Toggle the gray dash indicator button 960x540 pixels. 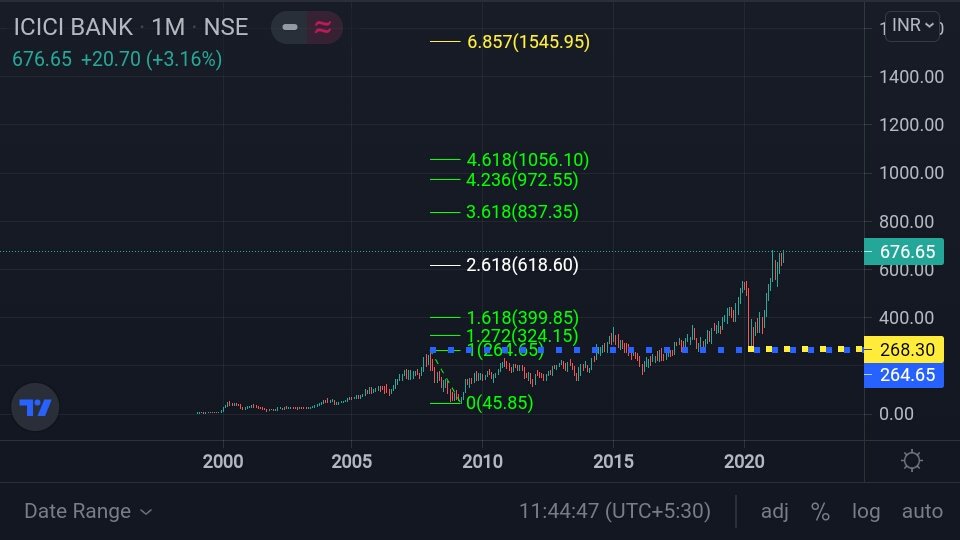290,27
